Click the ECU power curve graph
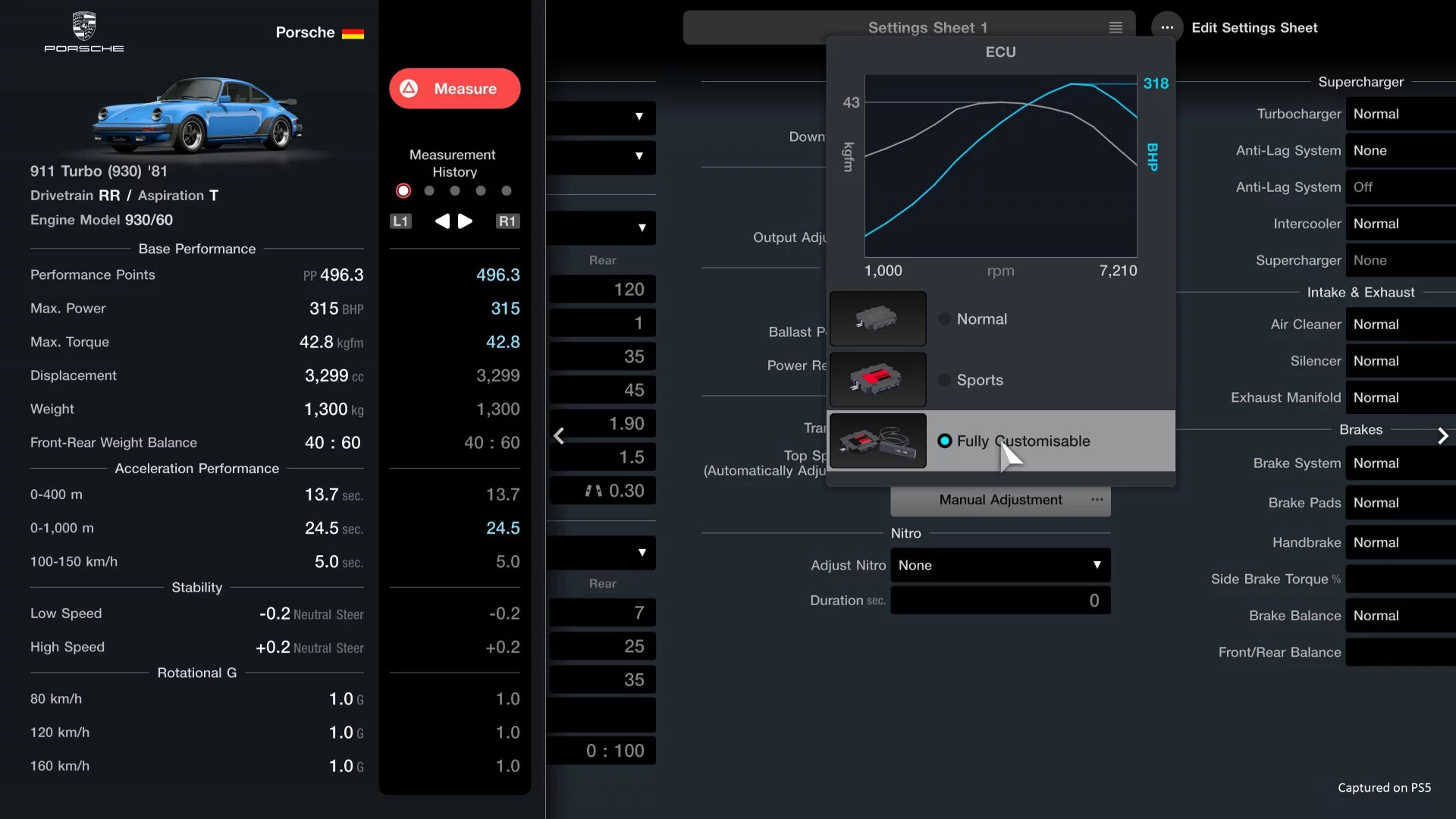The height and width of the screenshot is (819, 1456). point(1000,166)
